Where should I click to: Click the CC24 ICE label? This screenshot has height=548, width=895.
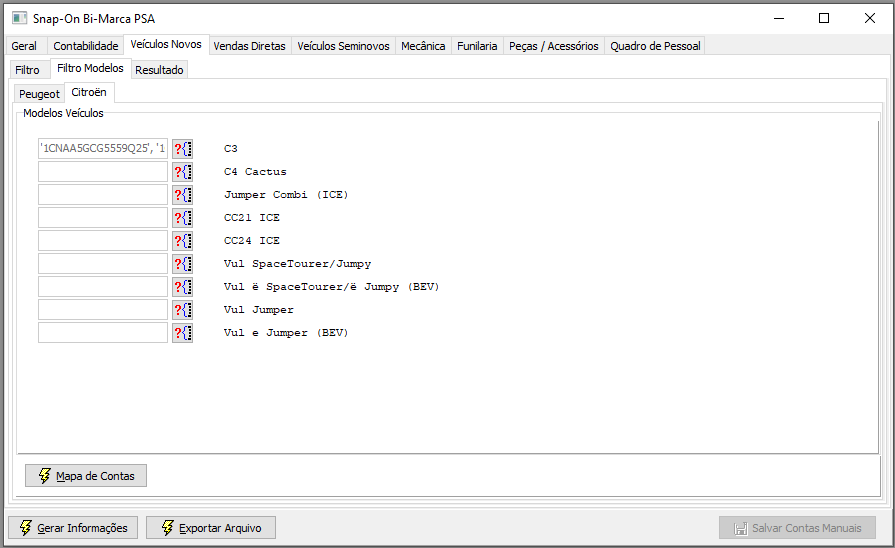252,241
